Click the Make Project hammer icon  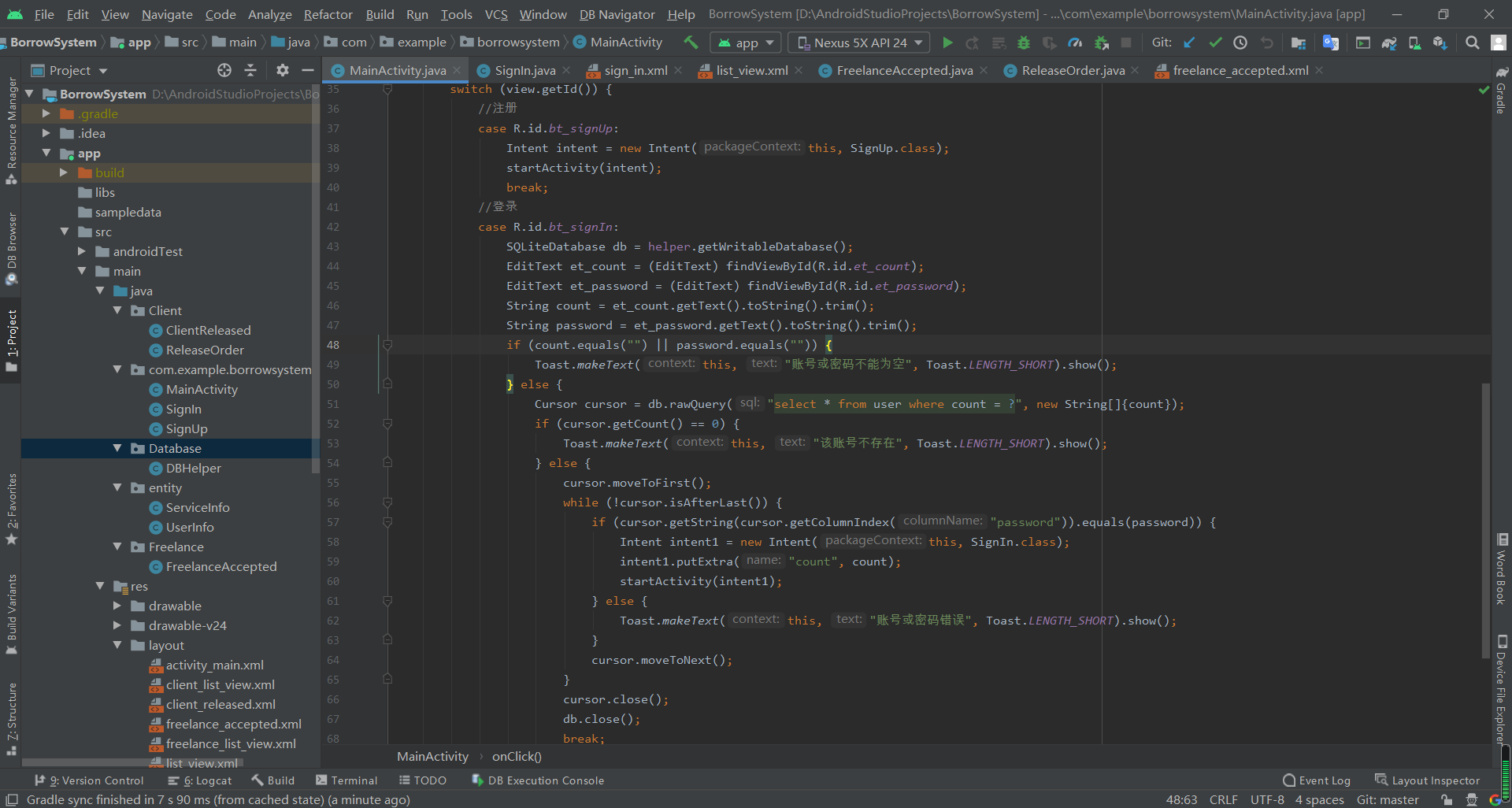tap(691, 43)
